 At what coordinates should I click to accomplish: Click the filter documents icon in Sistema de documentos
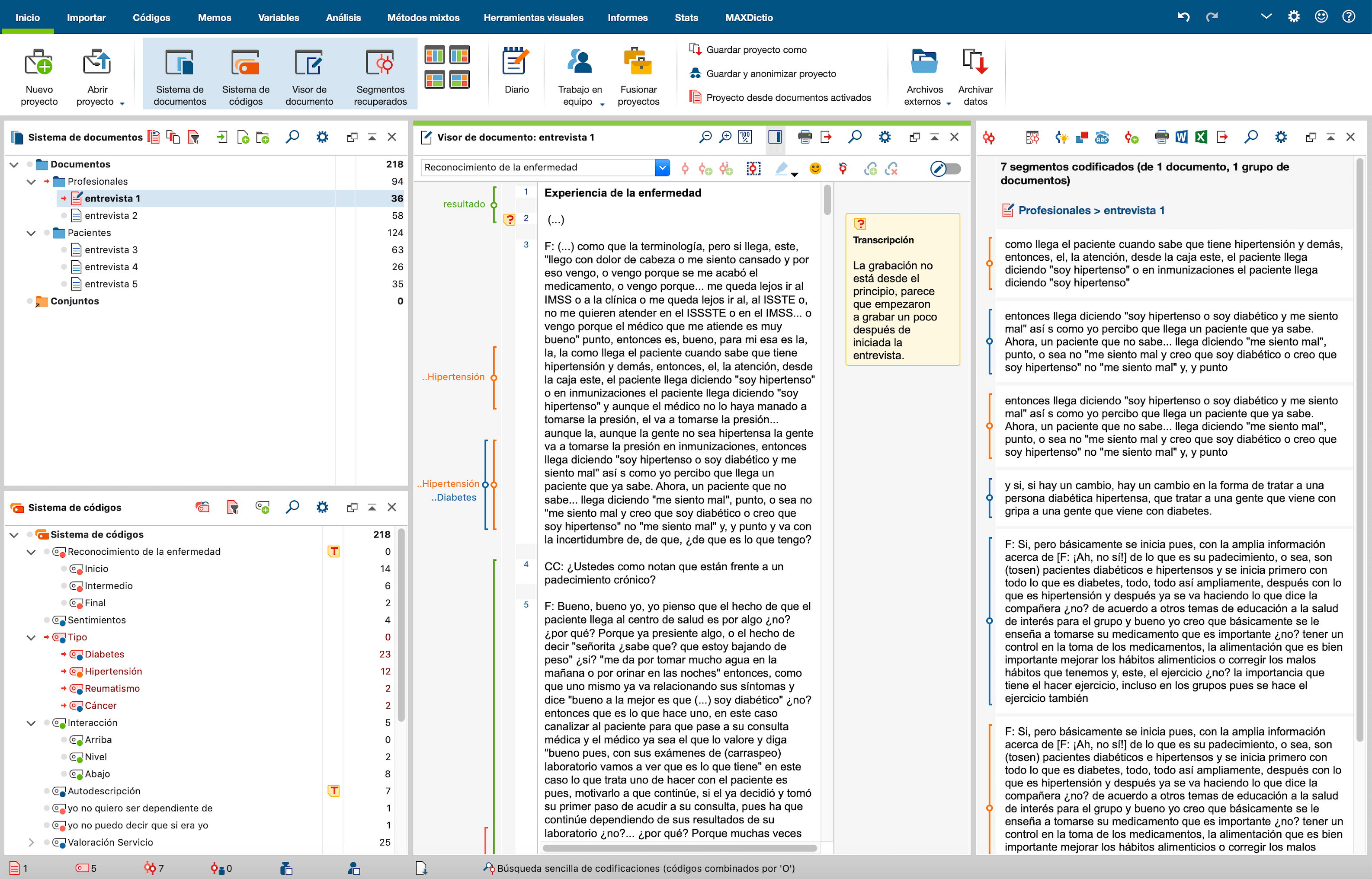click(x=193, y=137)
